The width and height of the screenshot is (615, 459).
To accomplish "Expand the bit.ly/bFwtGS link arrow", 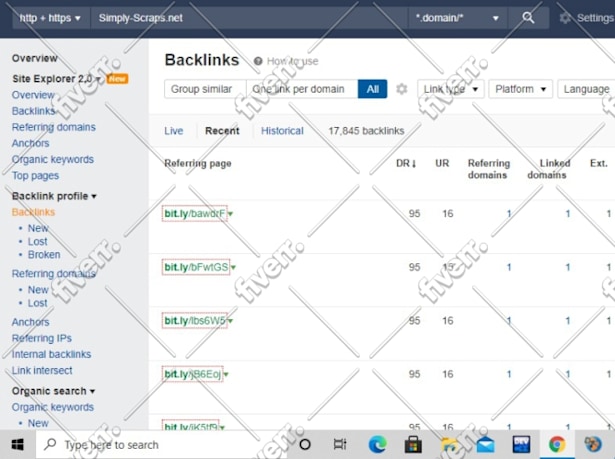I will pyautogui.click(x=233, y=268).
